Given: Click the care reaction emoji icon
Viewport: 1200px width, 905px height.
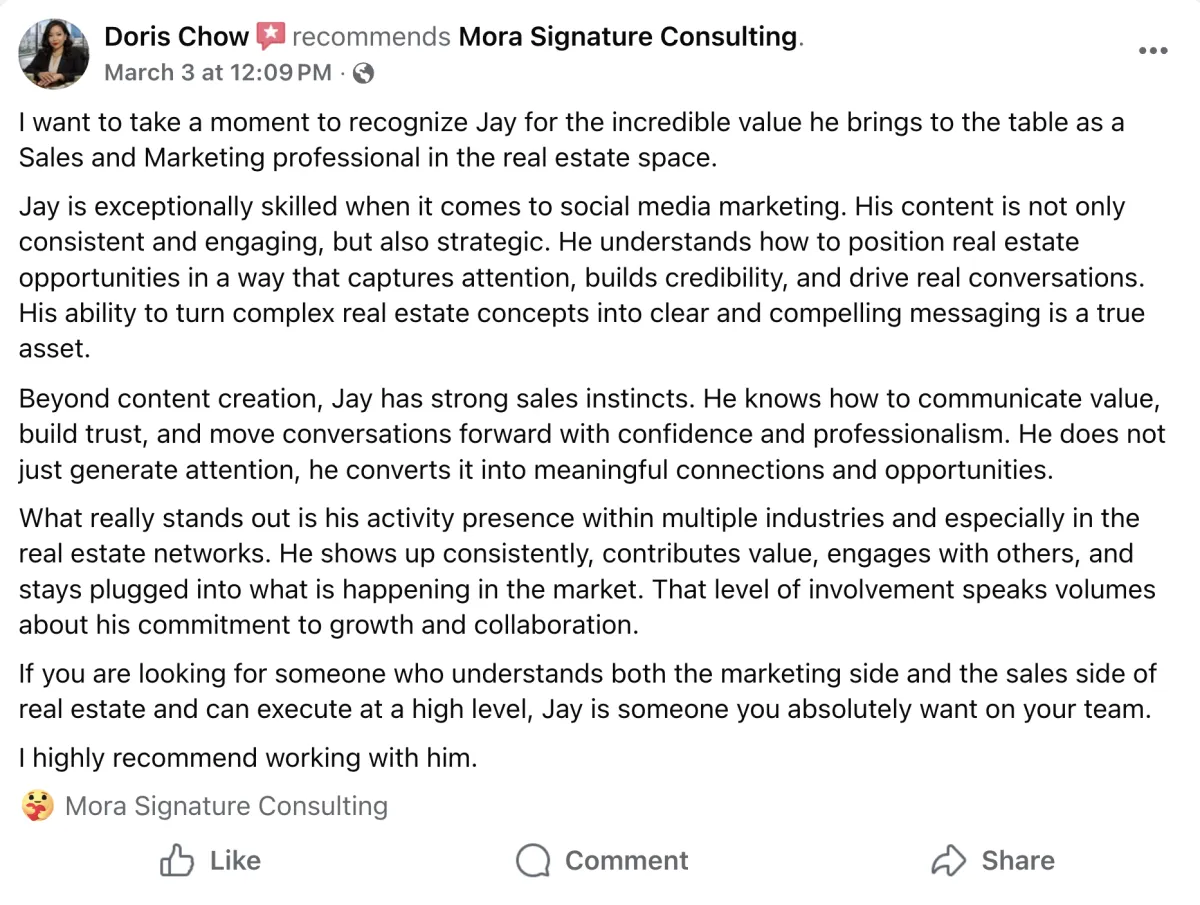Looking at the screenshot, I should [x=37, y=806].
